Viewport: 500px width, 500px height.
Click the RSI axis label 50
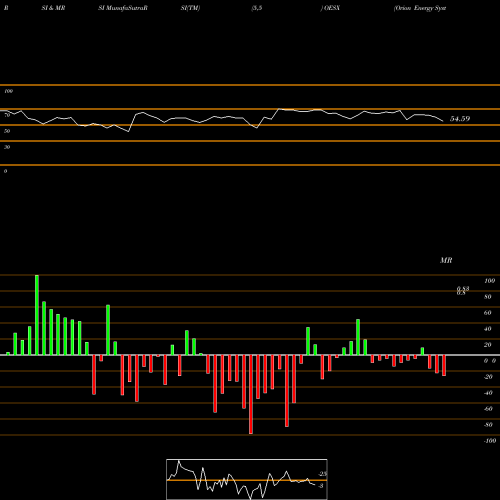click(x=7, y=131)
